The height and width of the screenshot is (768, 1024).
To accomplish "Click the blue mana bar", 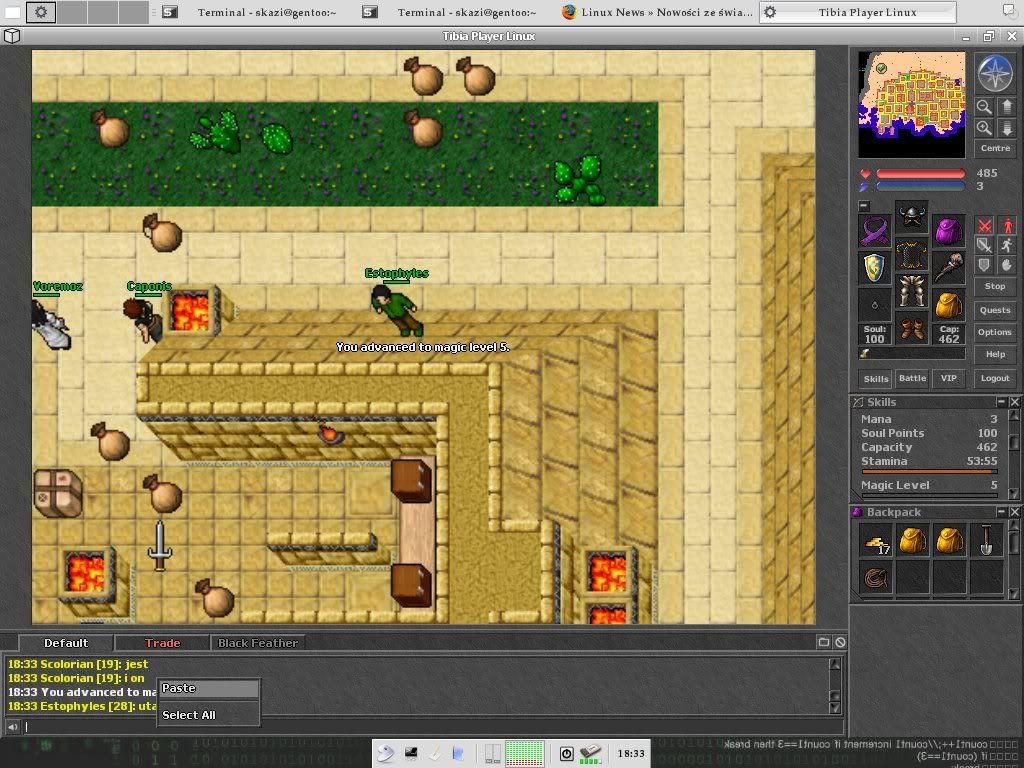I will pos(921,186).
